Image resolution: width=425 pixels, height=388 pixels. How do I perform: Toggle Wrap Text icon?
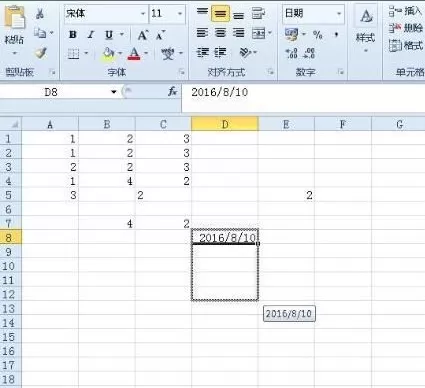click(258, 13)
